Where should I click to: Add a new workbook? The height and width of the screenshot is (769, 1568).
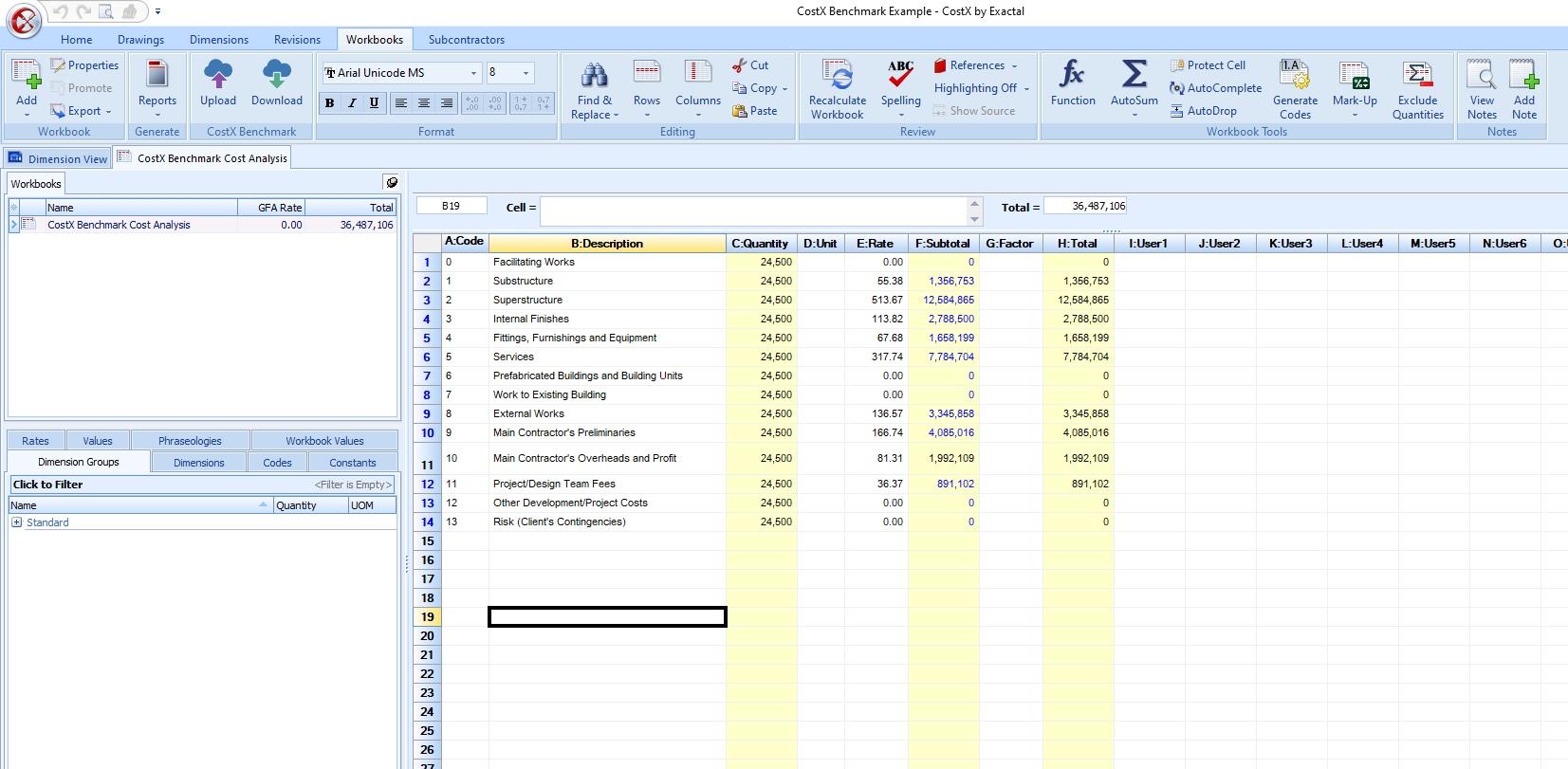pos(27,86)
